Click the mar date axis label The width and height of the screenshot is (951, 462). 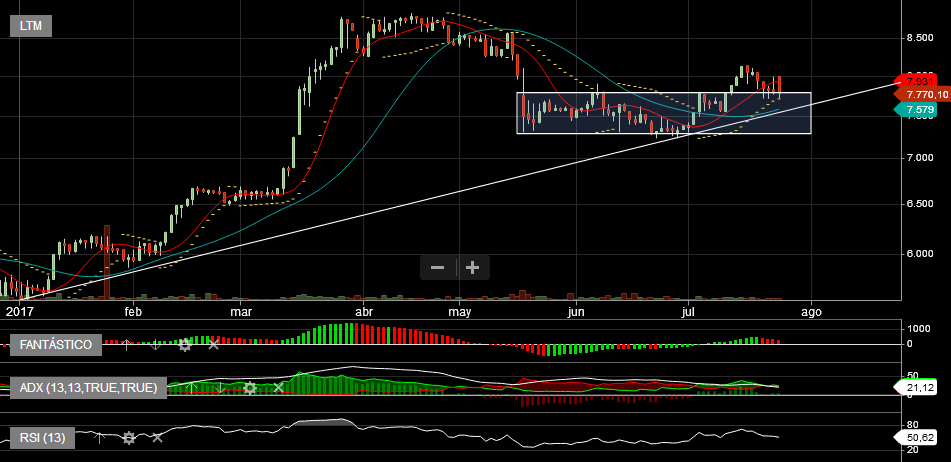[x=241, y=312]
